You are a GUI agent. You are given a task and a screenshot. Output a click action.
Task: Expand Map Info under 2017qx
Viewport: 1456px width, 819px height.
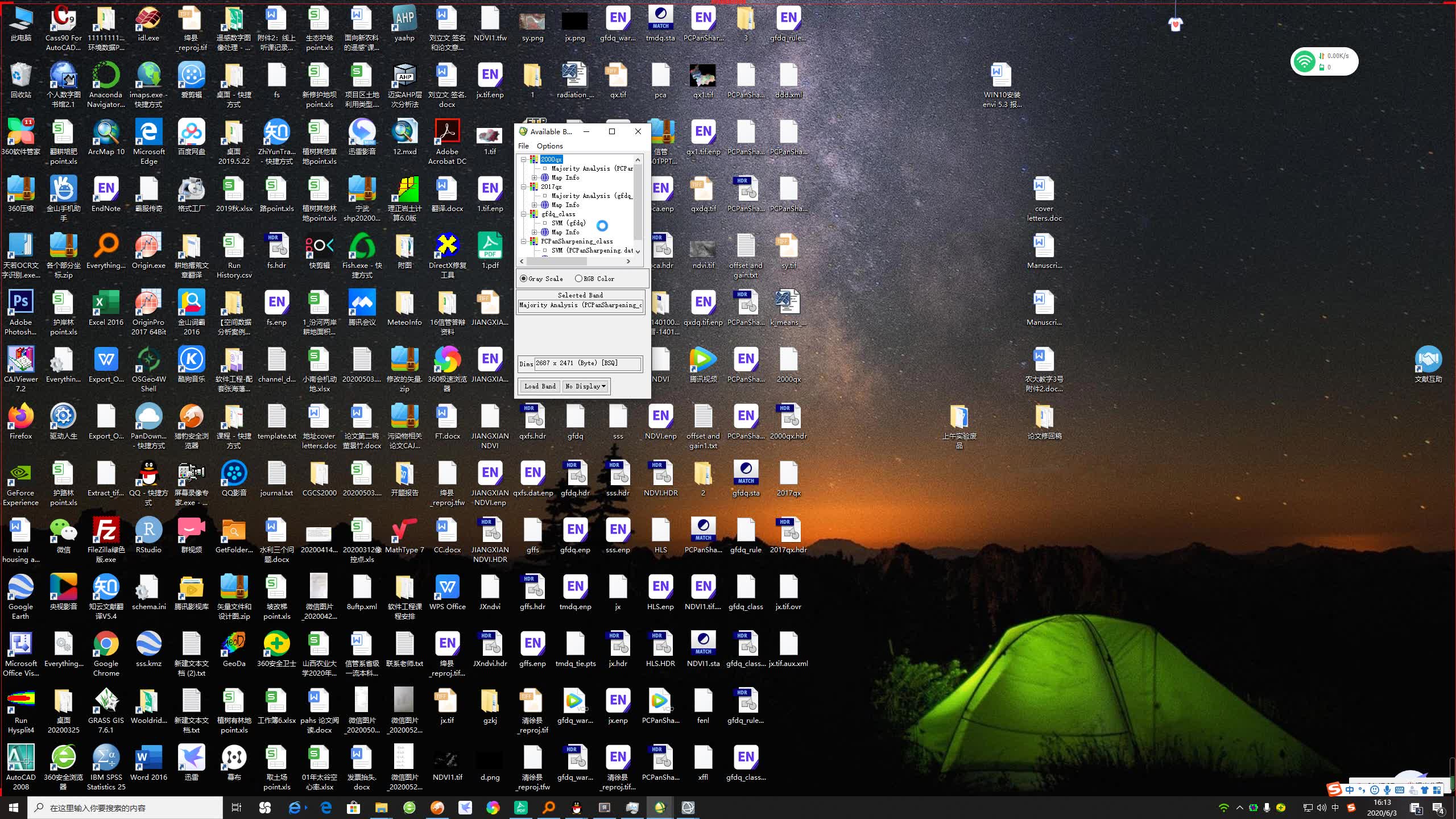point(534,205)
